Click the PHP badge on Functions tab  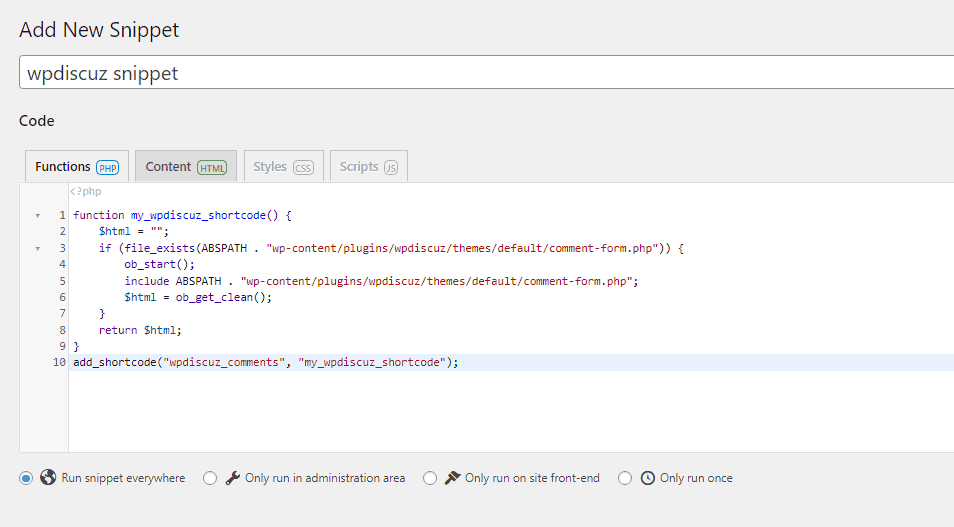108,168
